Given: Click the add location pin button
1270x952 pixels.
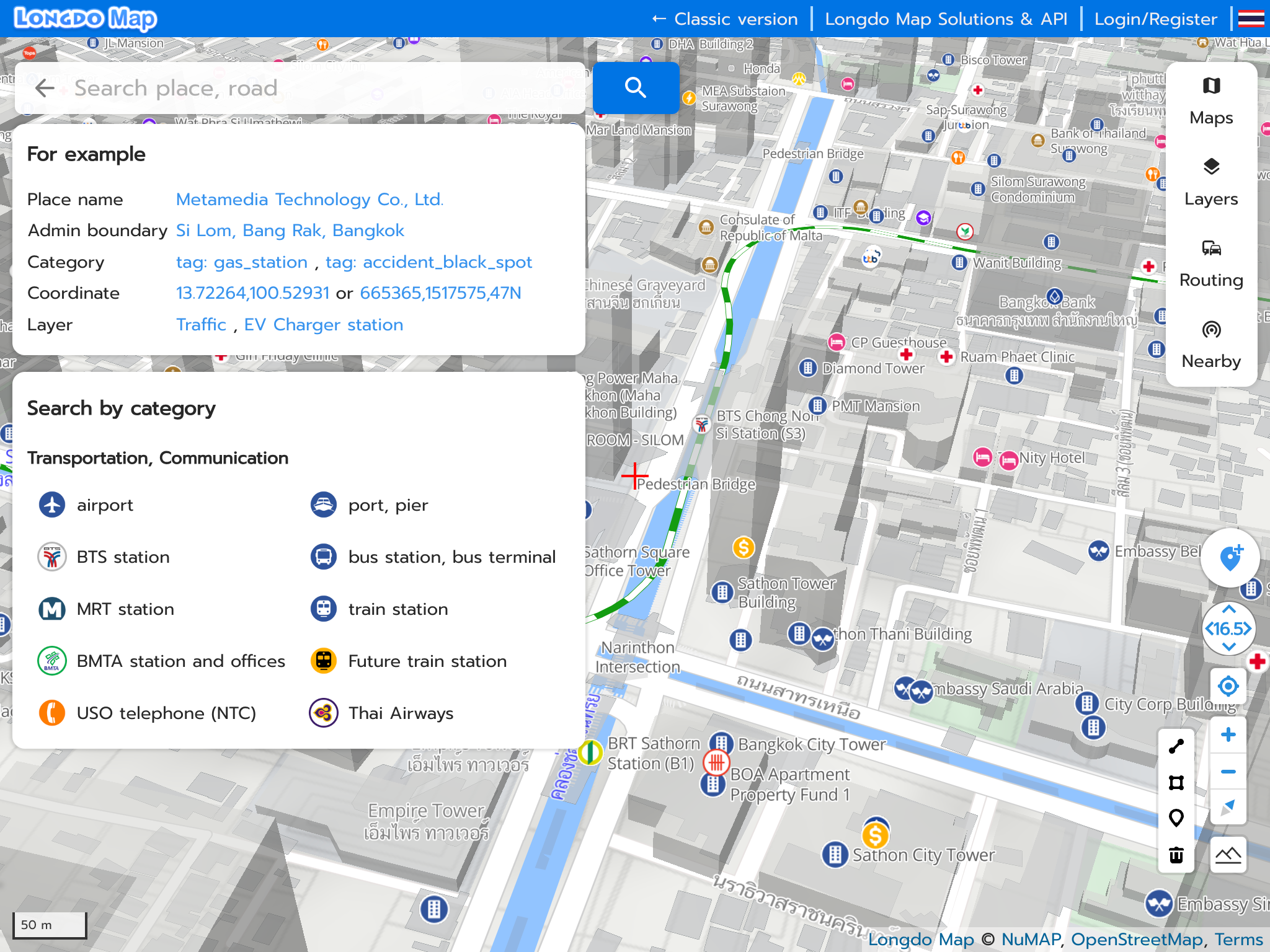Looking at the screenshot, I should 1230,558.
